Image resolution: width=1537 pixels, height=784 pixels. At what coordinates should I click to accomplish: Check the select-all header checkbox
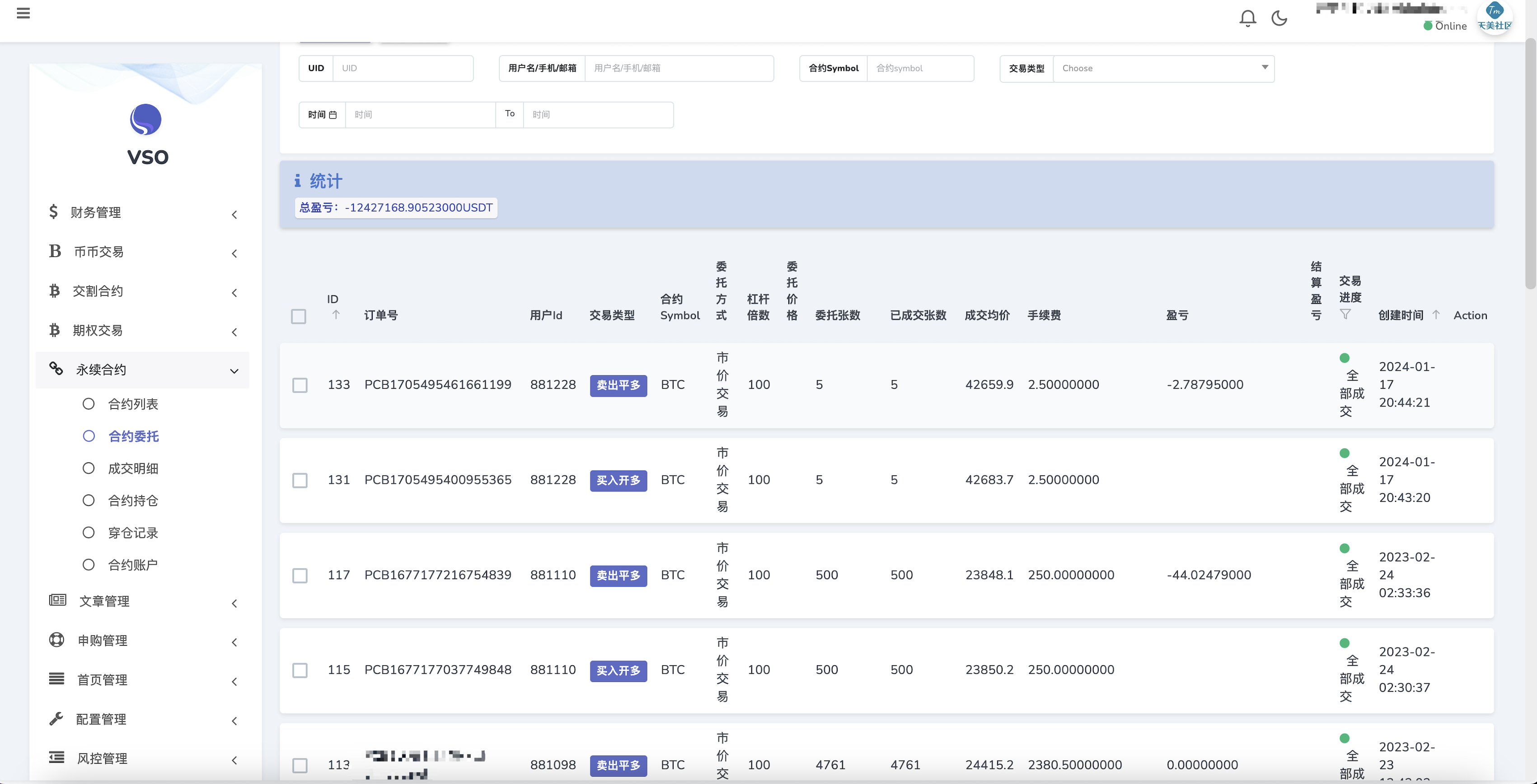pyautogui.click(x=299, y=316)
